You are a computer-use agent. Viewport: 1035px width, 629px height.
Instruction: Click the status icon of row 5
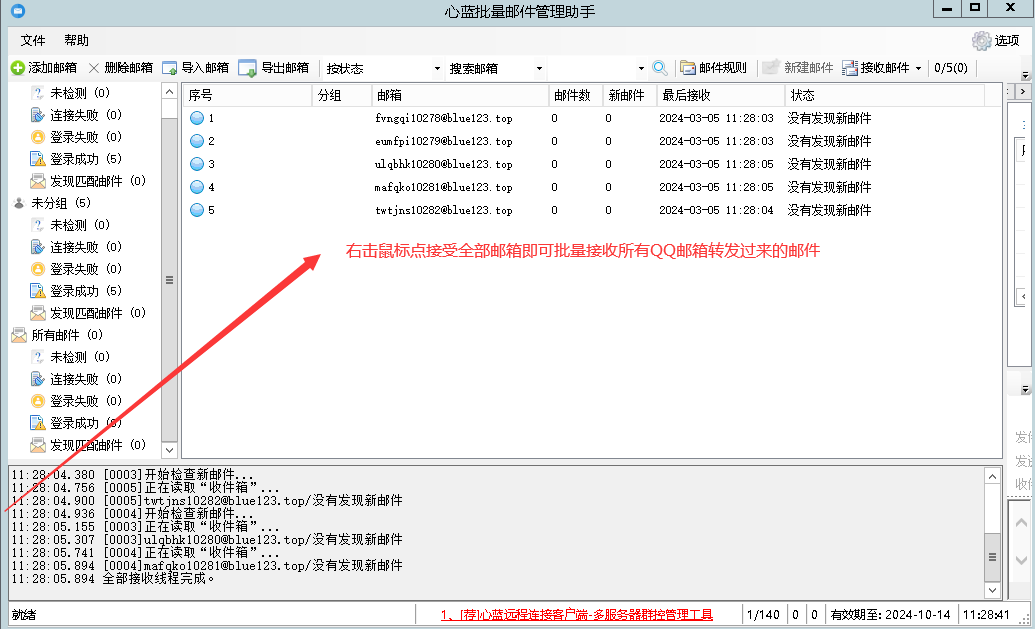coord(197,211)
